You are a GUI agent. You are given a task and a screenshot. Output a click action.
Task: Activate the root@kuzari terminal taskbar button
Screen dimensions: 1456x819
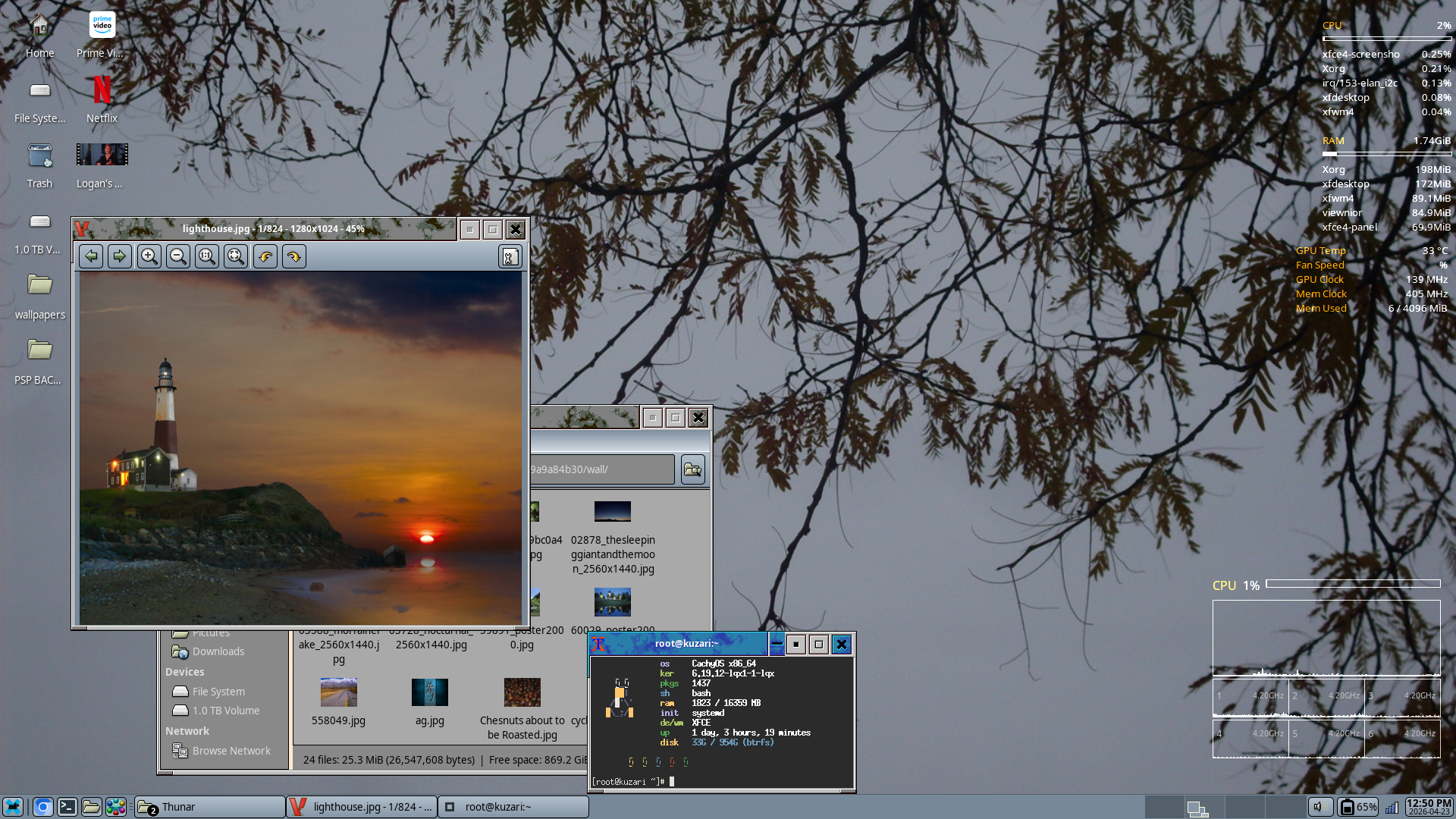(x=513, y=807)
